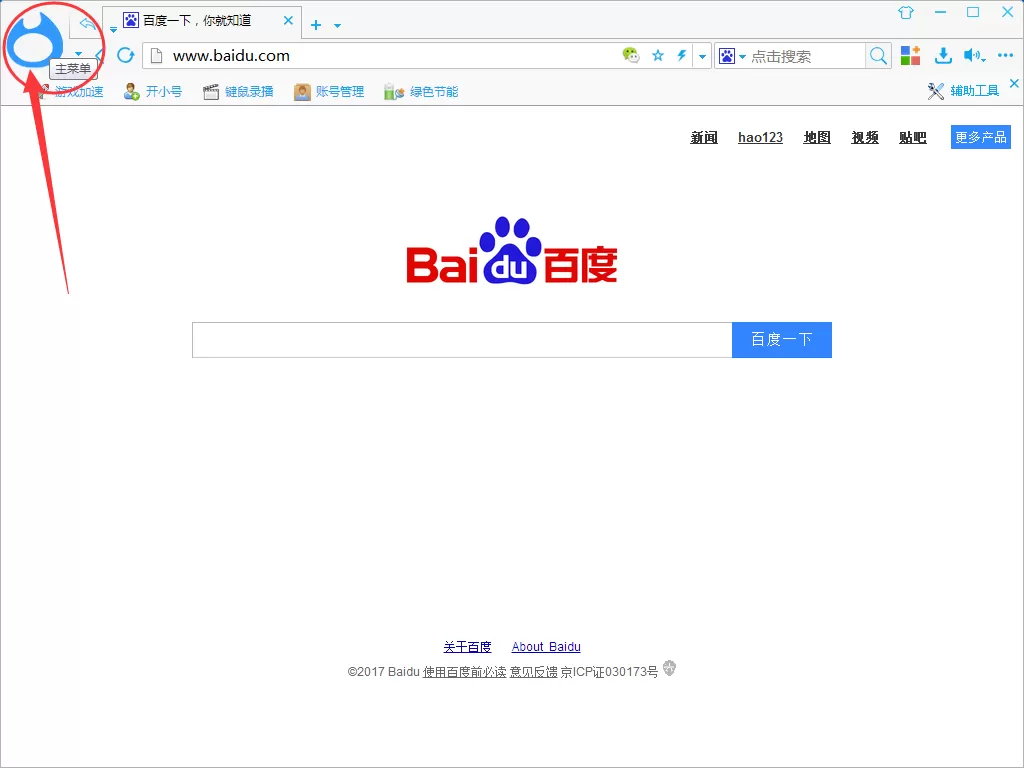Close the Baidu tab
The image size is (1024, 768).
[x=288, y=20]
